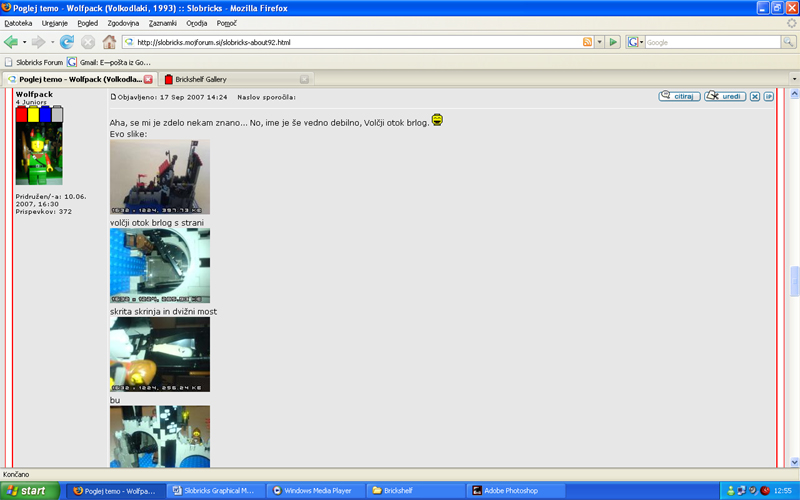
Task: Click the IP view icon on post
Action: 768,96
